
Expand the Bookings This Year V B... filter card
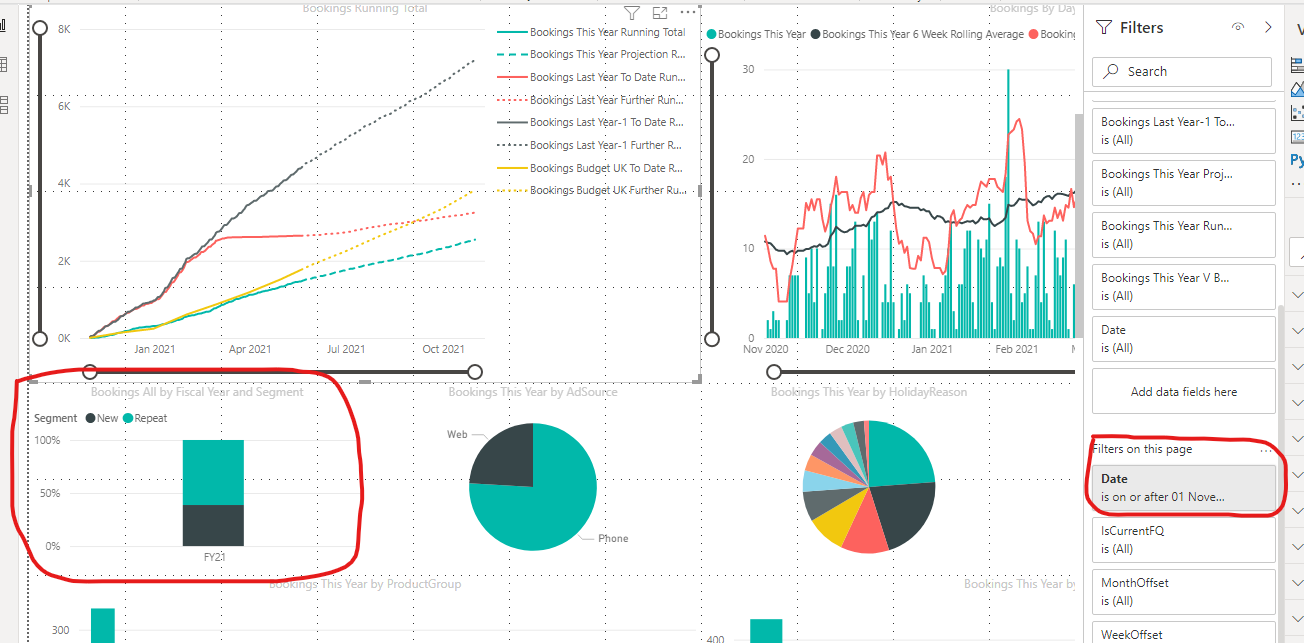[1184, 286]
